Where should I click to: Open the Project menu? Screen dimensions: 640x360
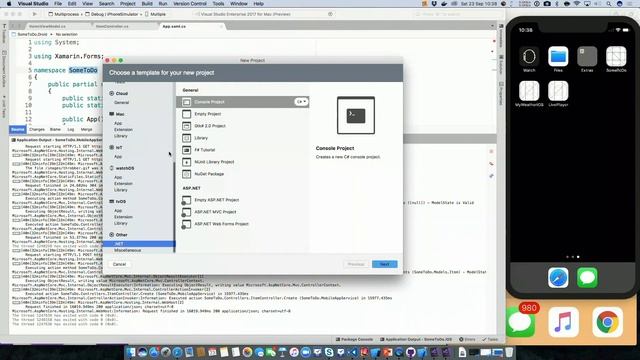click(x=127, y=4)
